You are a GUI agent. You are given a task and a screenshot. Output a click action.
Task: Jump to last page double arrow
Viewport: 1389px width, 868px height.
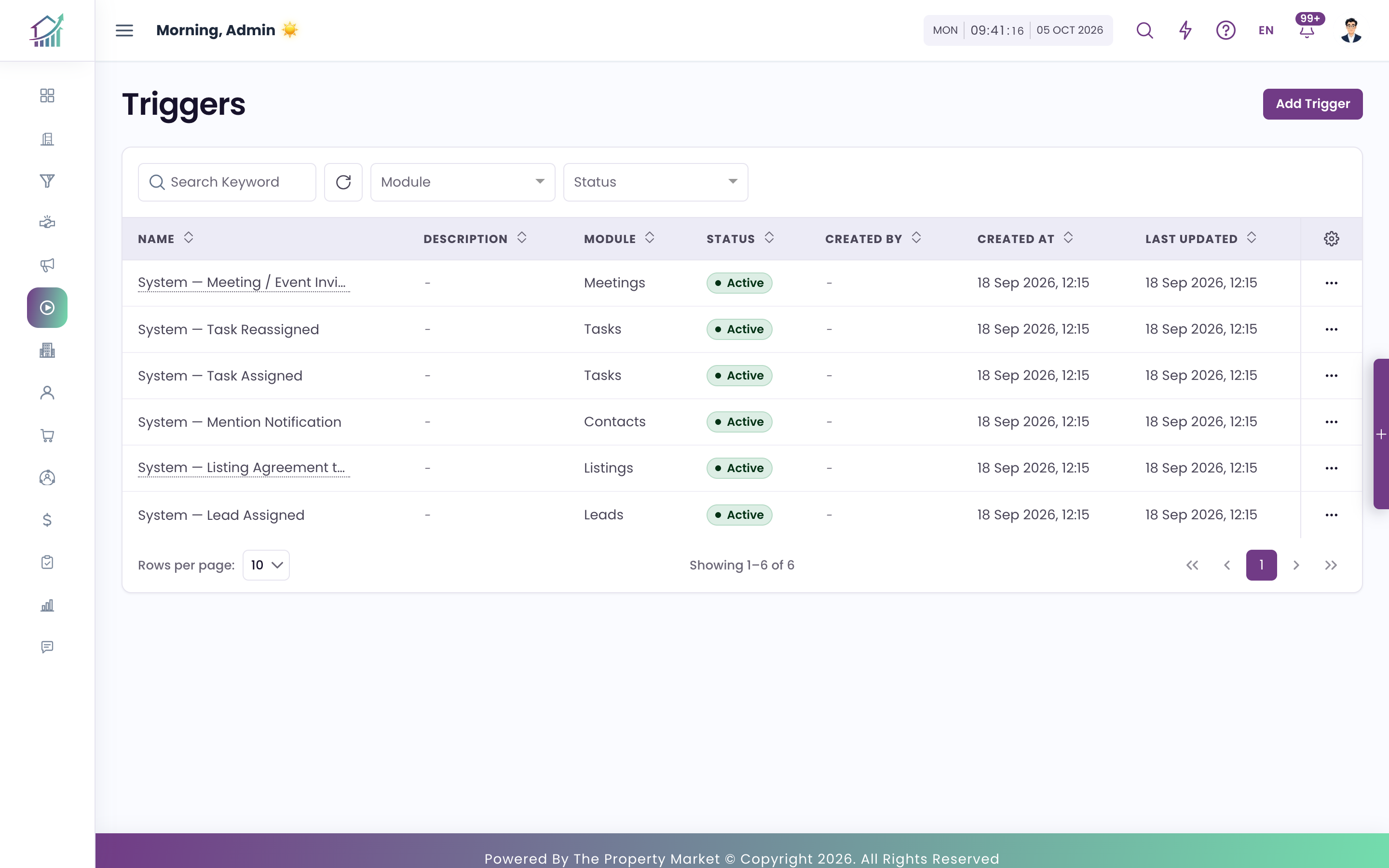(1331, 565)
